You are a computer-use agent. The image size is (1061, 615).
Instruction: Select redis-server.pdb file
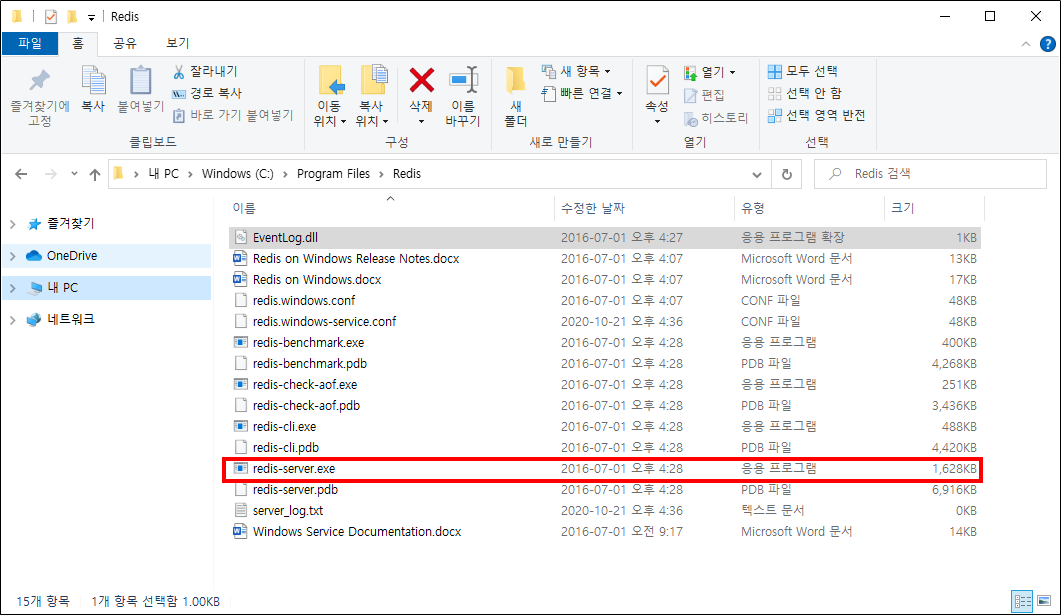point(604,489)
